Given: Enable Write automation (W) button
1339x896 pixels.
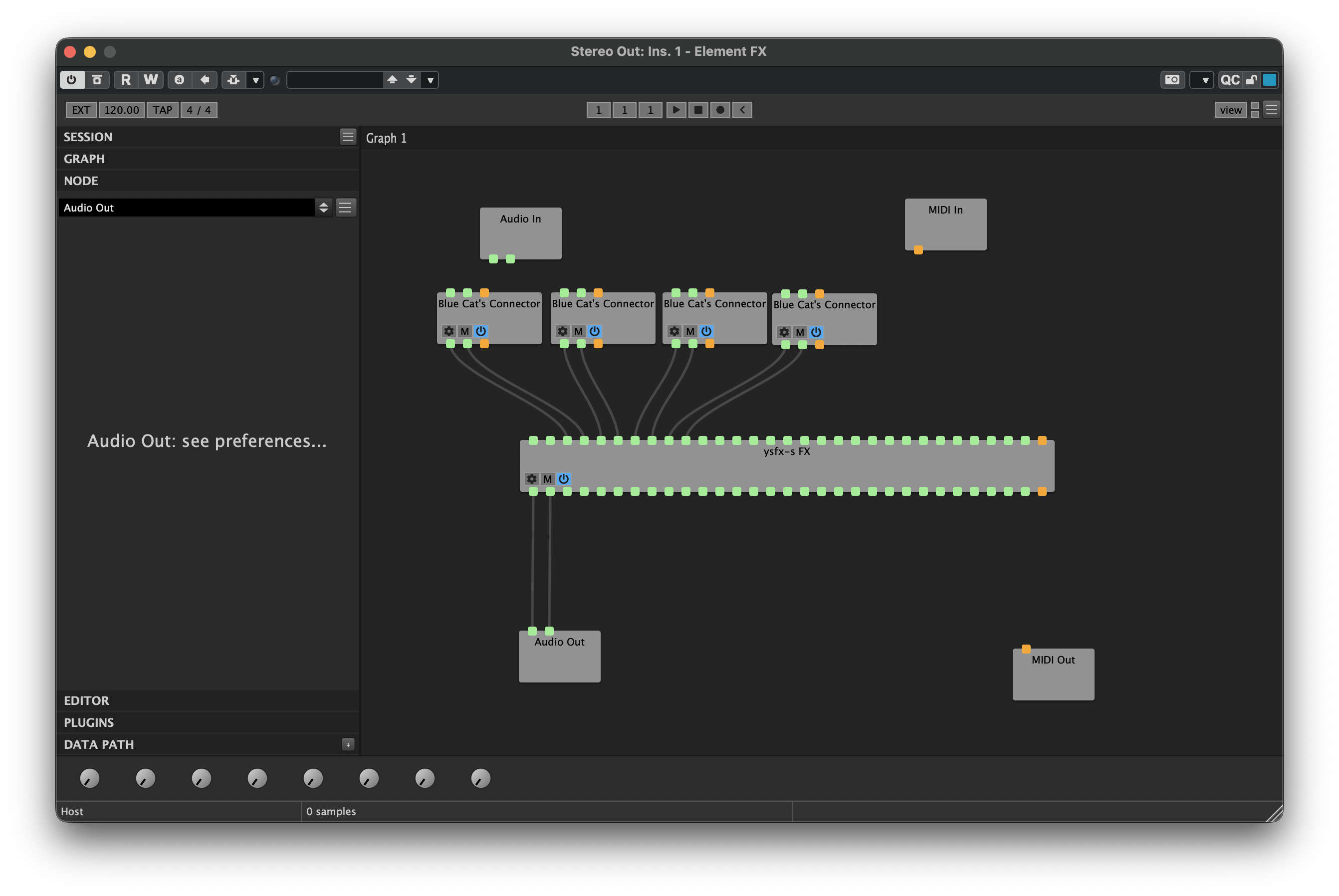Looking at the screenshot, I should [x=151, y=79].
